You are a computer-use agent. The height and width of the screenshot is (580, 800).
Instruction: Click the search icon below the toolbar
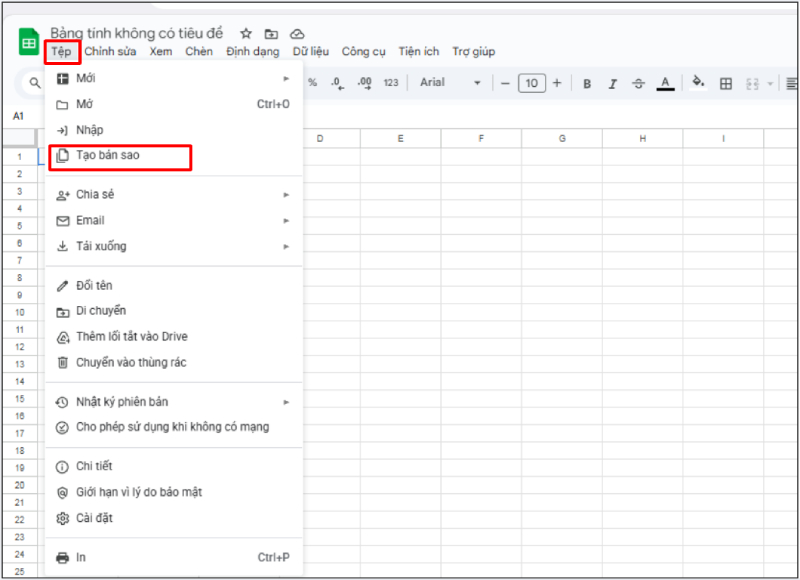tap(33, 83)
